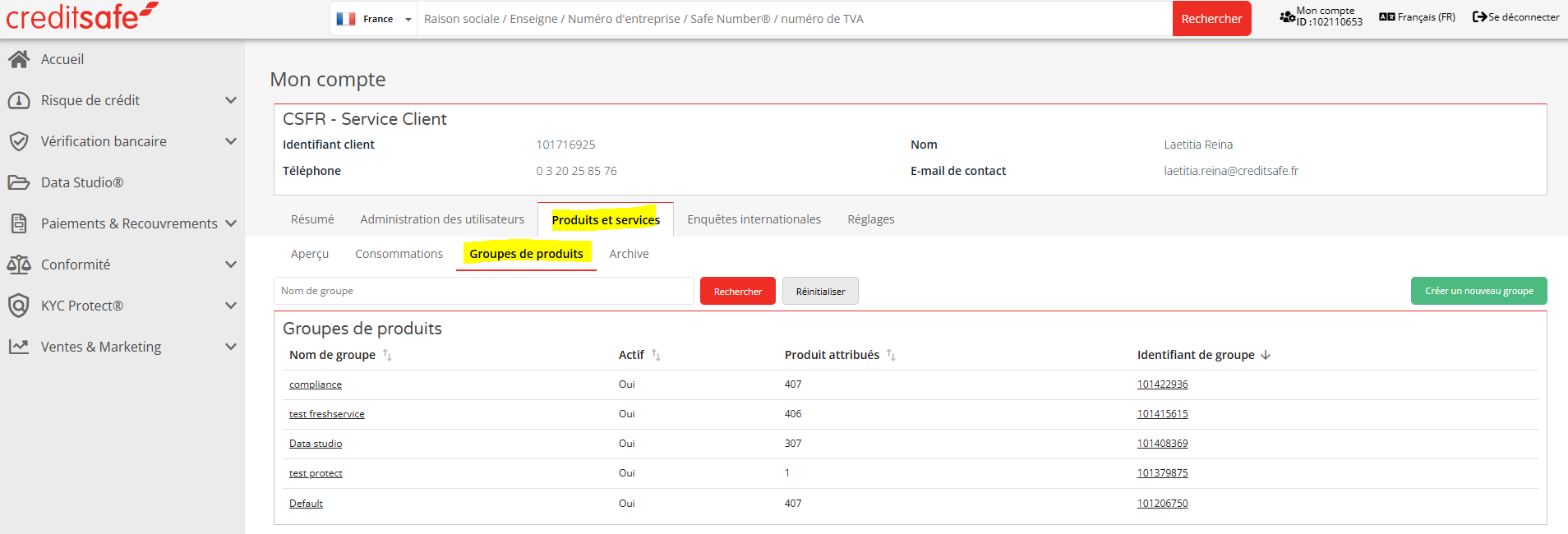The image size is (1568, 534).
Task: Expand Vérification bancaire menu chevron
Action: (x=231, y=141)
